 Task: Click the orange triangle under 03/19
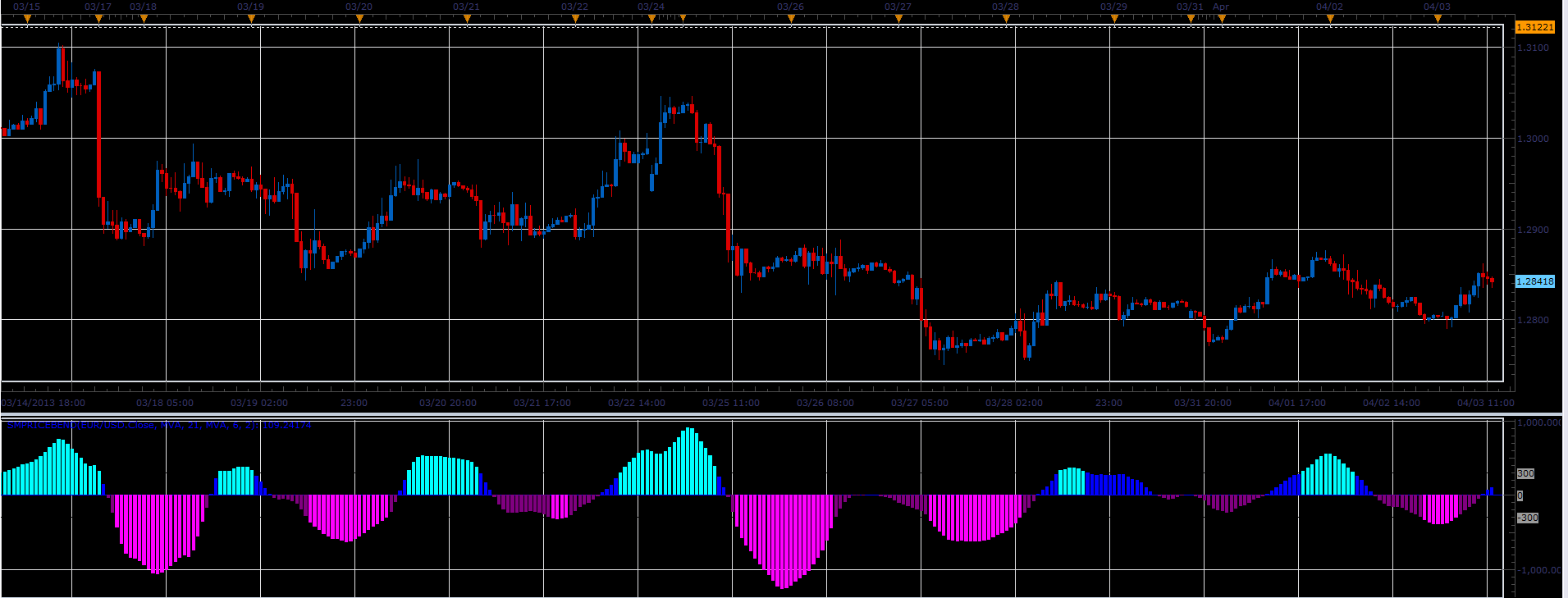coord(251,18)
